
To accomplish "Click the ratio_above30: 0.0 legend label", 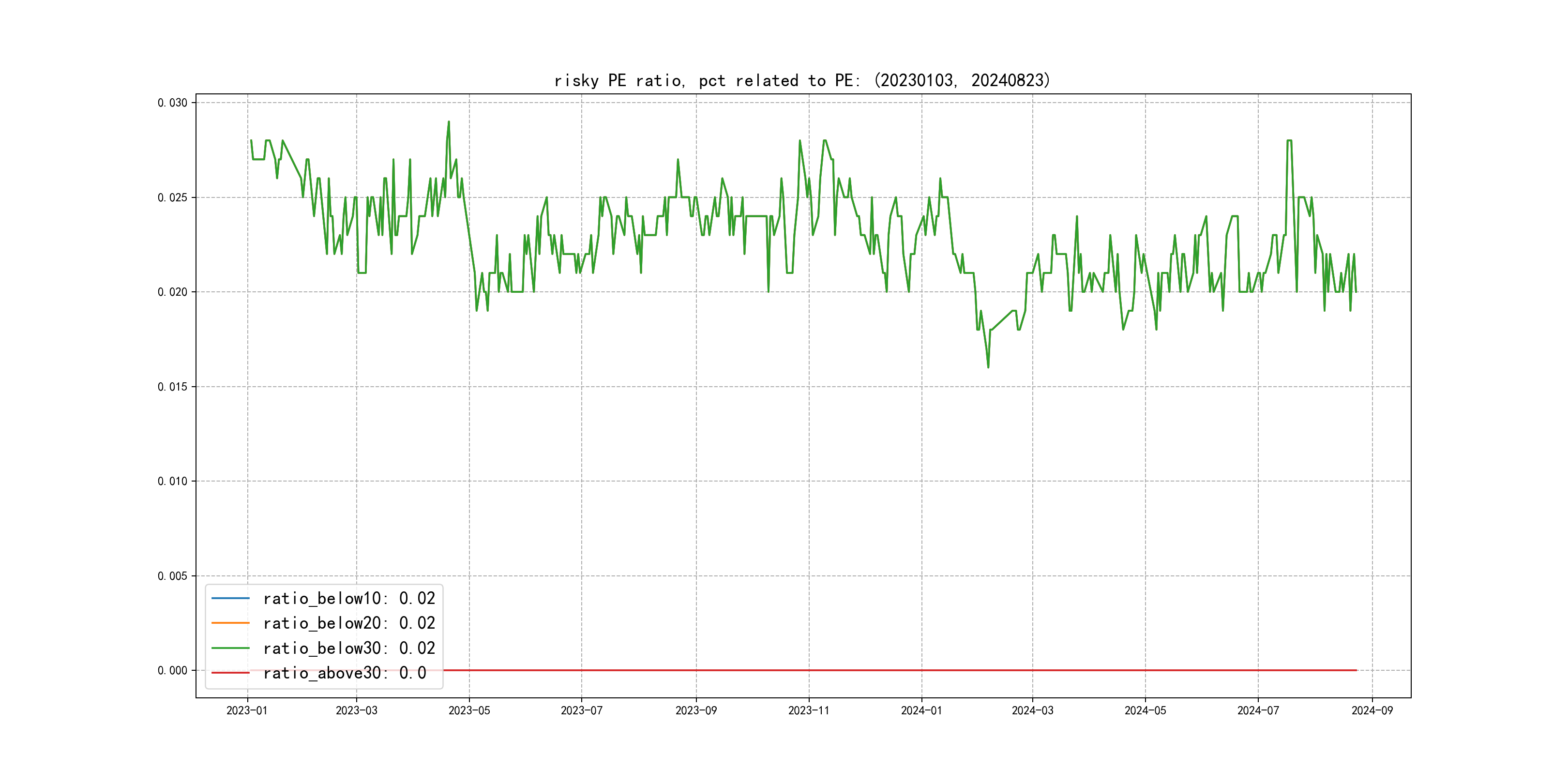I will 344,673.
